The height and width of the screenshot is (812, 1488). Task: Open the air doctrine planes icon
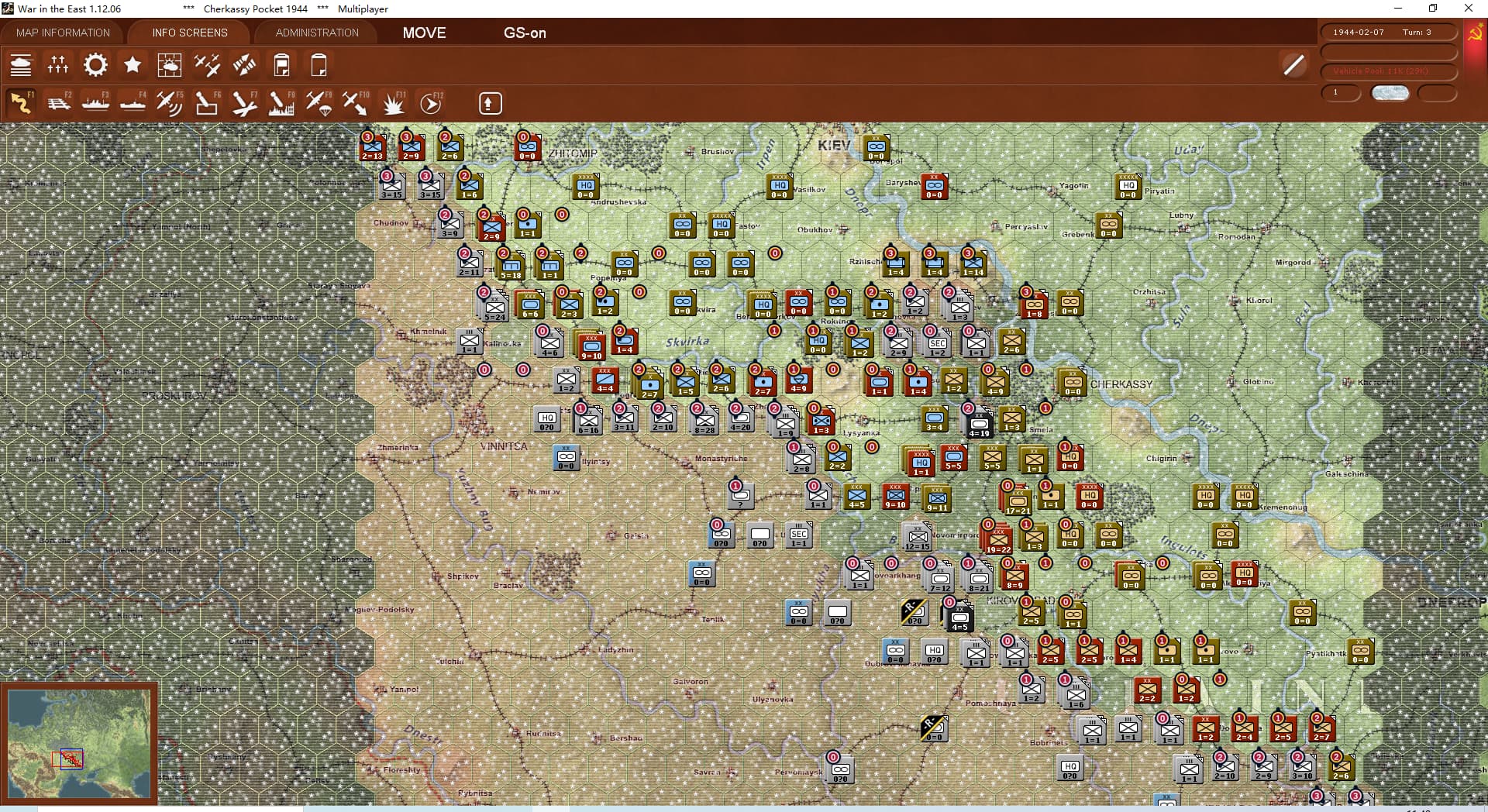pos(207,65)
